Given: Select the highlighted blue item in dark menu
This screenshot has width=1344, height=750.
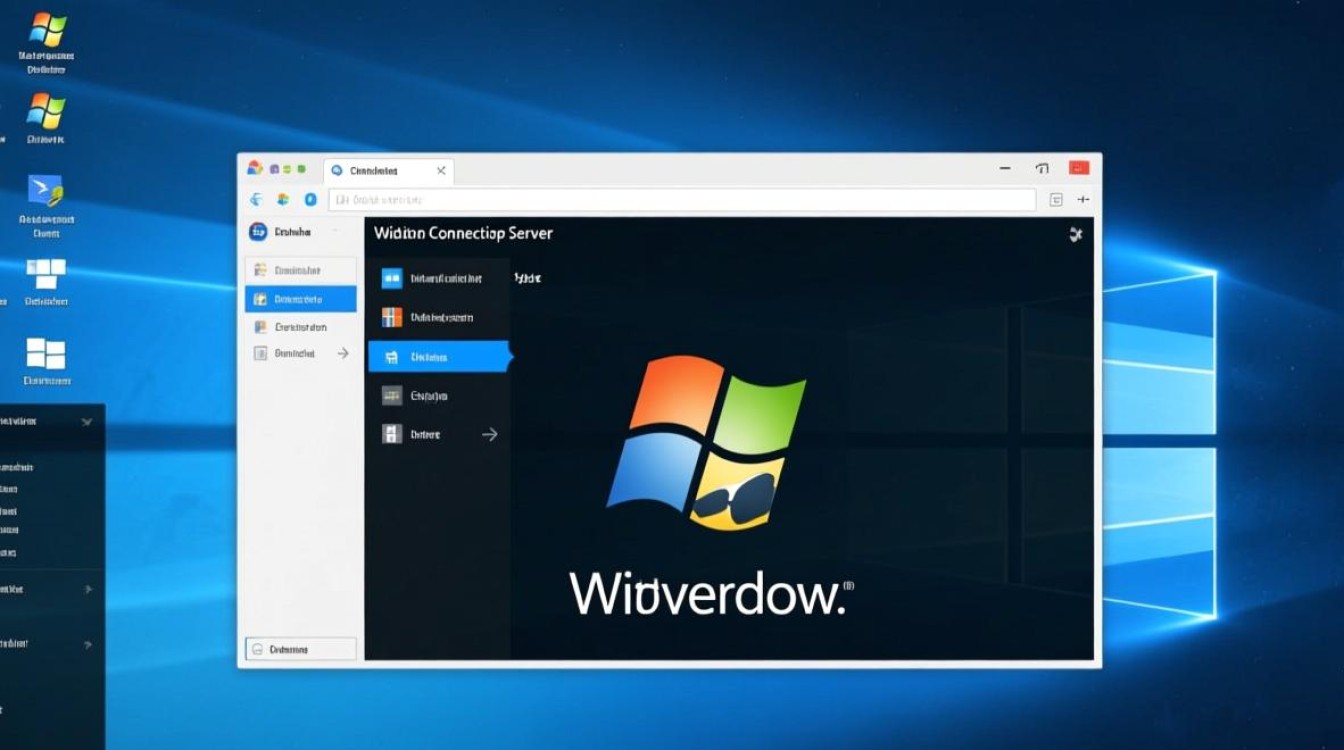Looking at the screenshot, I should 438,357.
